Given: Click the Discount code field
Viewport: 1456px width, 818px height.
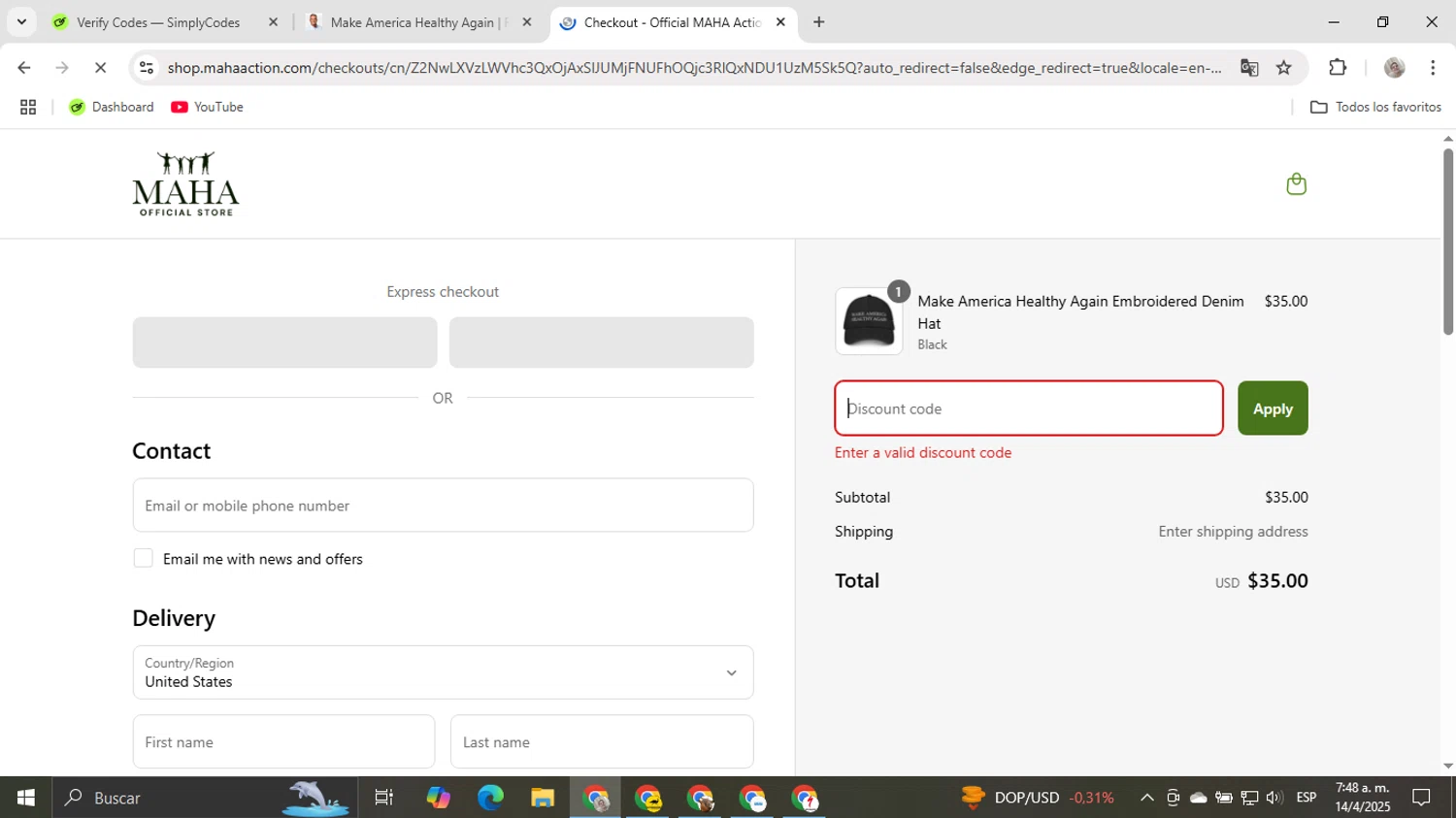Looking at the screenshot, I should pos(1029,408).
